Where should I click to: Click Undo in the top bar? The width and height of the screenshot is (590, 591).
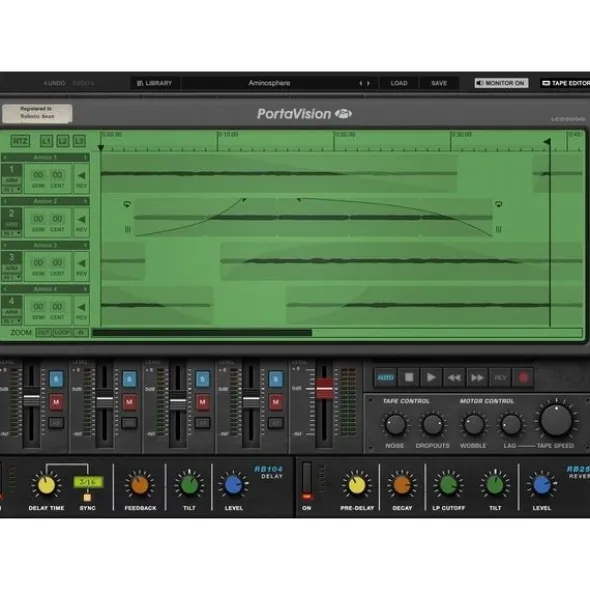click(54, 83)
